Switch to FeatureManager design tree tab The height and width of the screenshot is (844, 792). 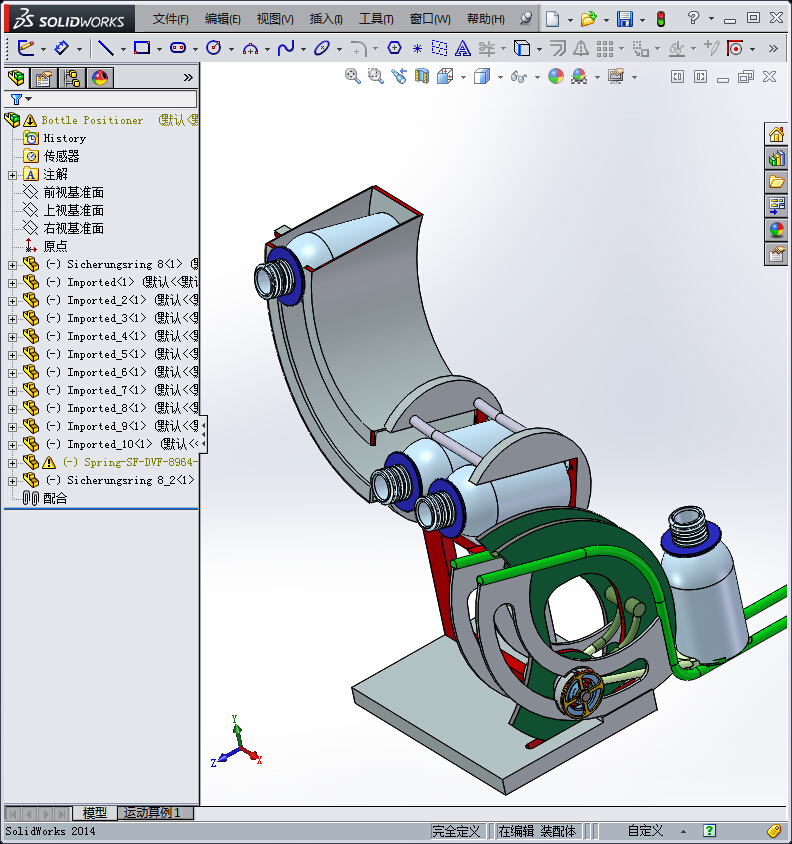[x=17, y=78]
